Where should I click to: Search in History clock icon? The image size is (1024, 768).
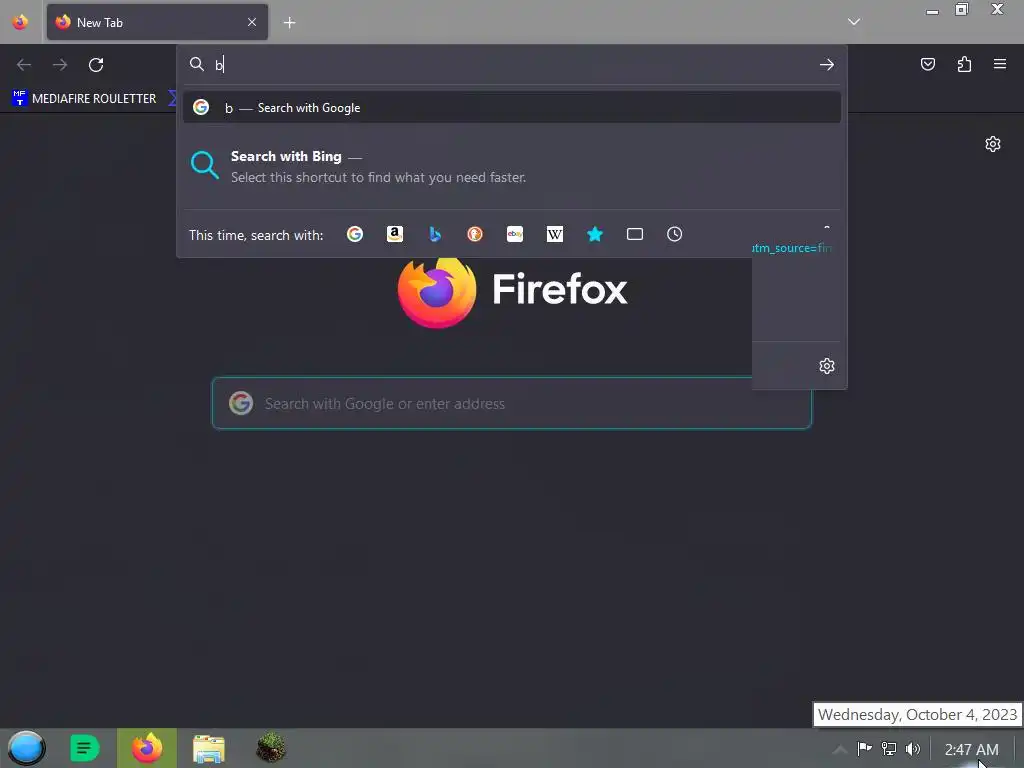(675, 234)
